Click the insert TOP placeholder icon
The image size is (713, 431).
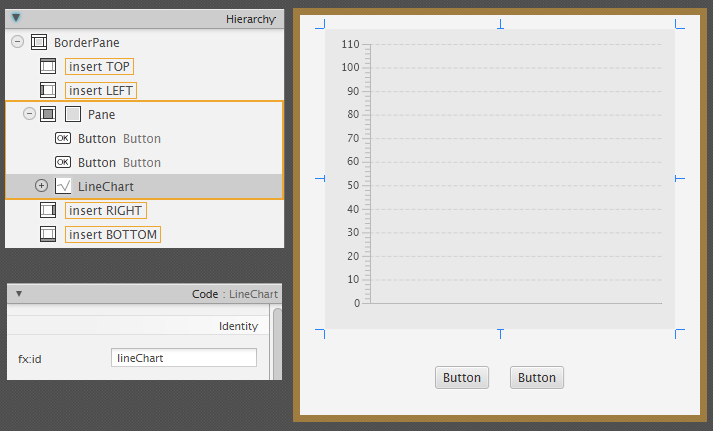pyautogui.click(x=48, y=67)
